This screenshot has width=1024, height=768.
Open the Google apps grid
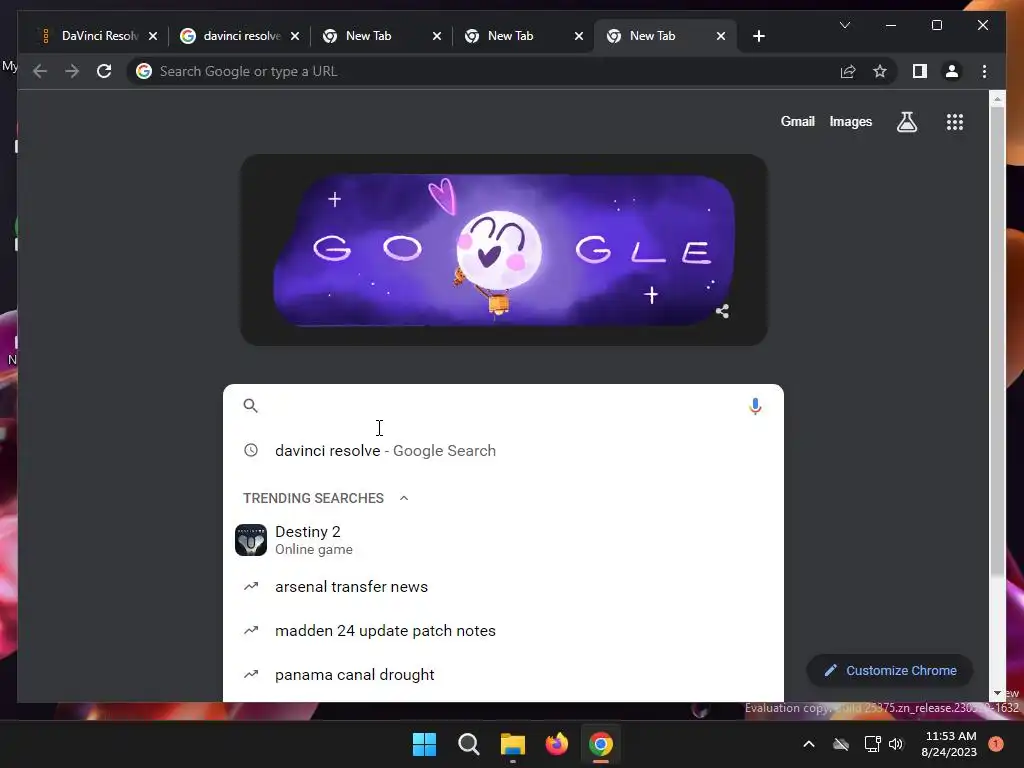coord(955,121)
